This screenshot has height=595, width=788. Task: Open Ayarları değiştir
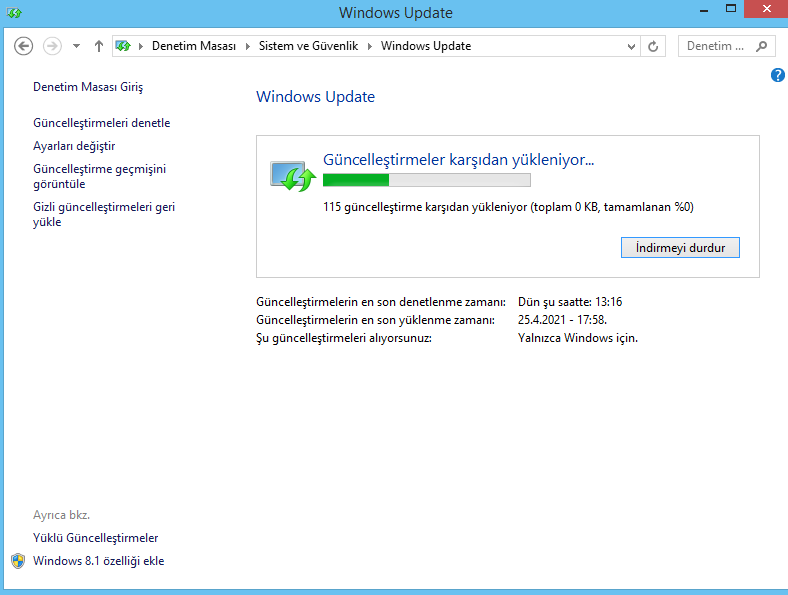tap(74, 146)
